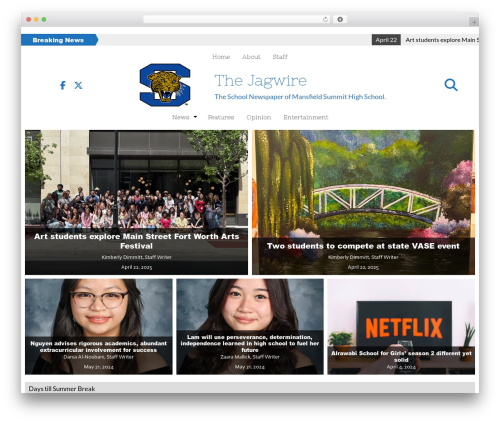Click May 21, 2024 date under Nguyen article
Viewport: 500px width, 423px height.
coord(98,367)
